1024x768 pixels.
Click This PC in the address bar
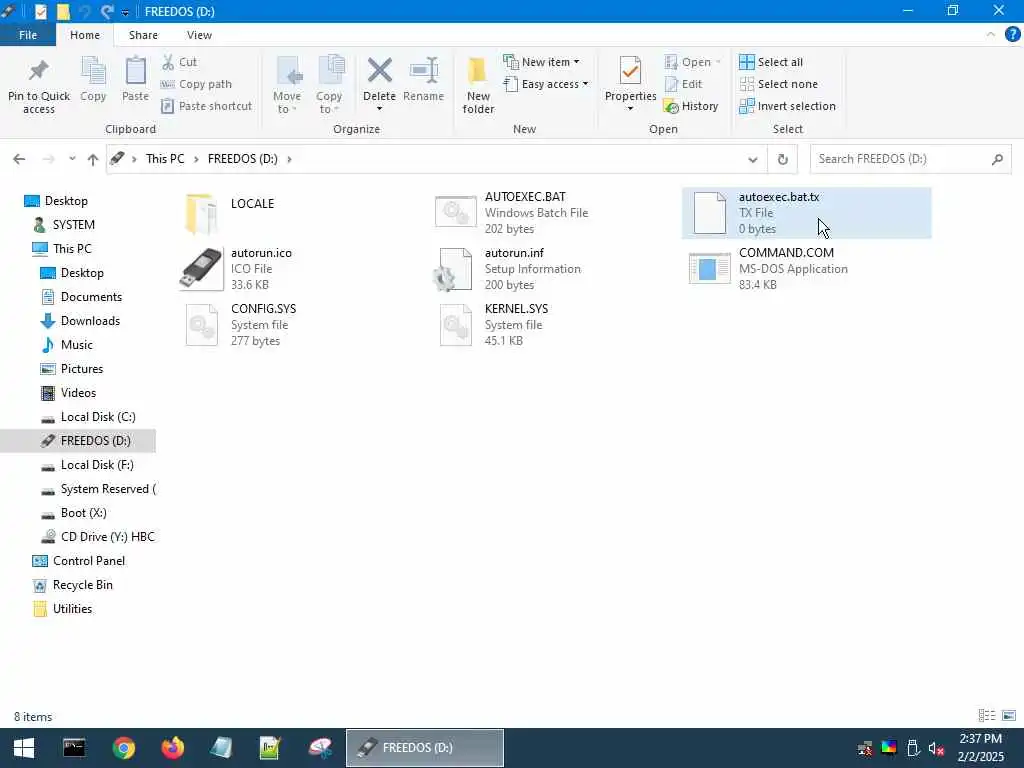[x=165, y=159]
